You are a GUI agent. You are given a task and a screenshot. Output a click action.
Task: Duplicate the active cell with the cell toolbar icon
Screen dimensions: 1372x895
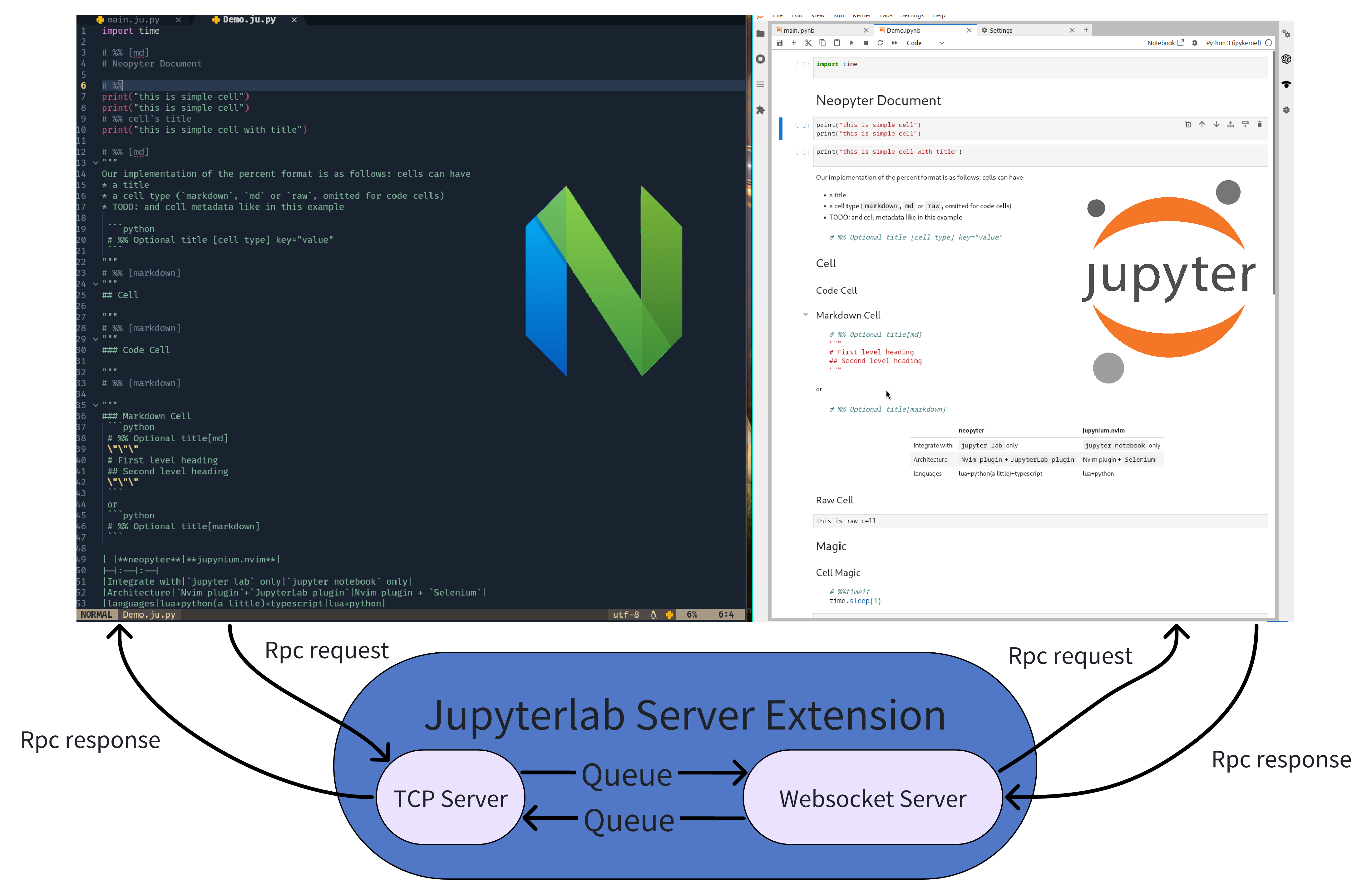(1187, 124)
